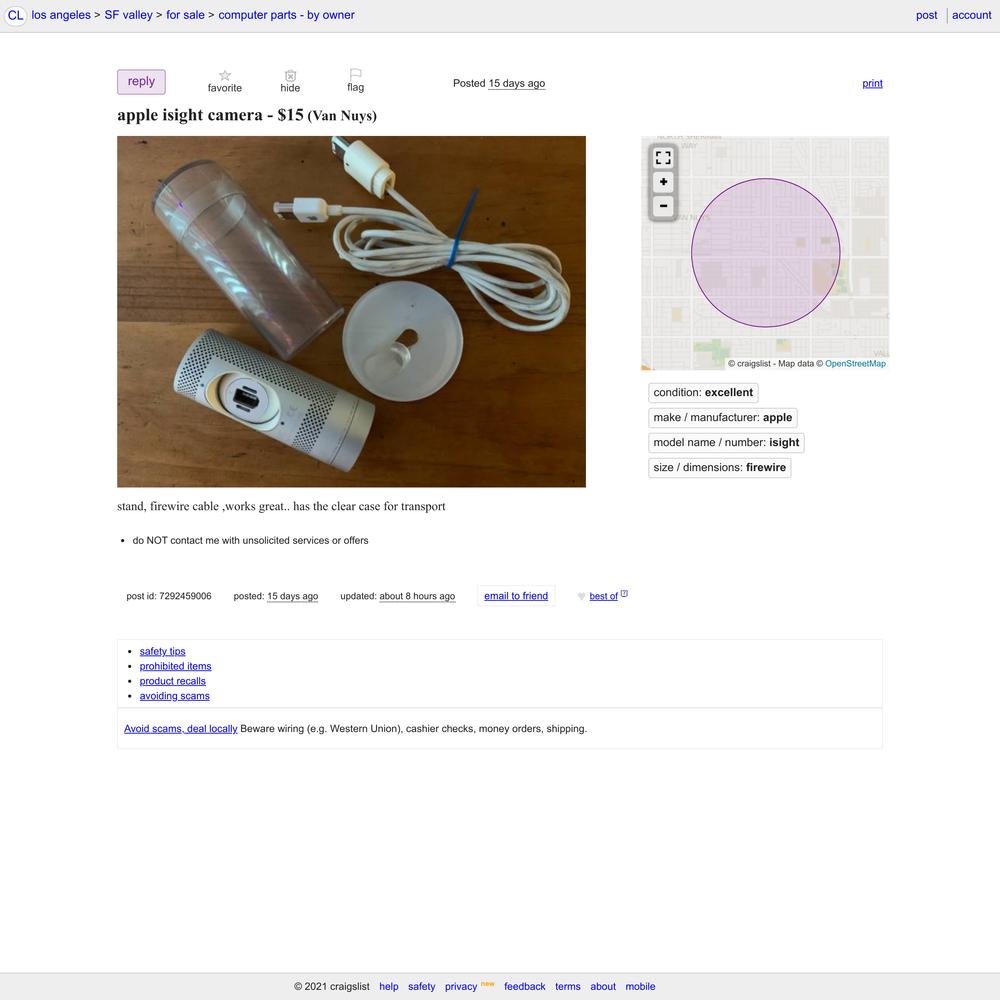Click the best of help superscript icon

click(624, 594)
